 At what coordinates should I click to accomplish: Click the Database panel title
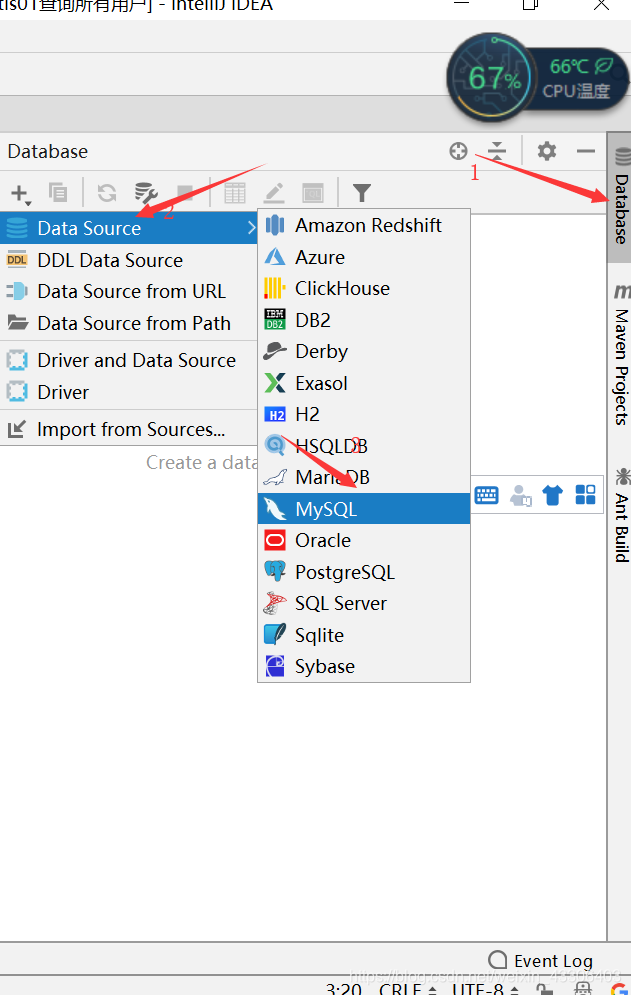[48, 152]
